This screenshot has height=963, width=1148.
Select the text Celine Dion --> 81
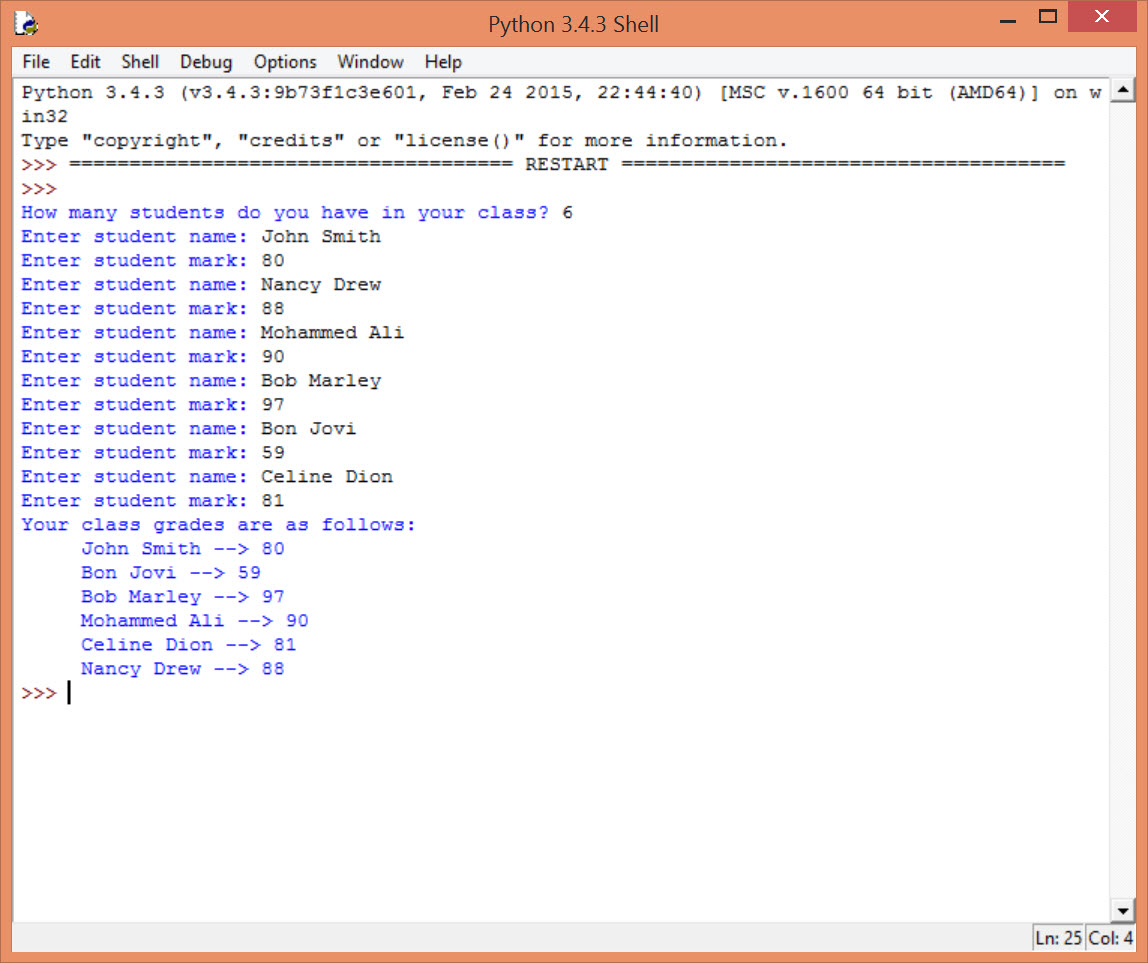pos(187,644)
